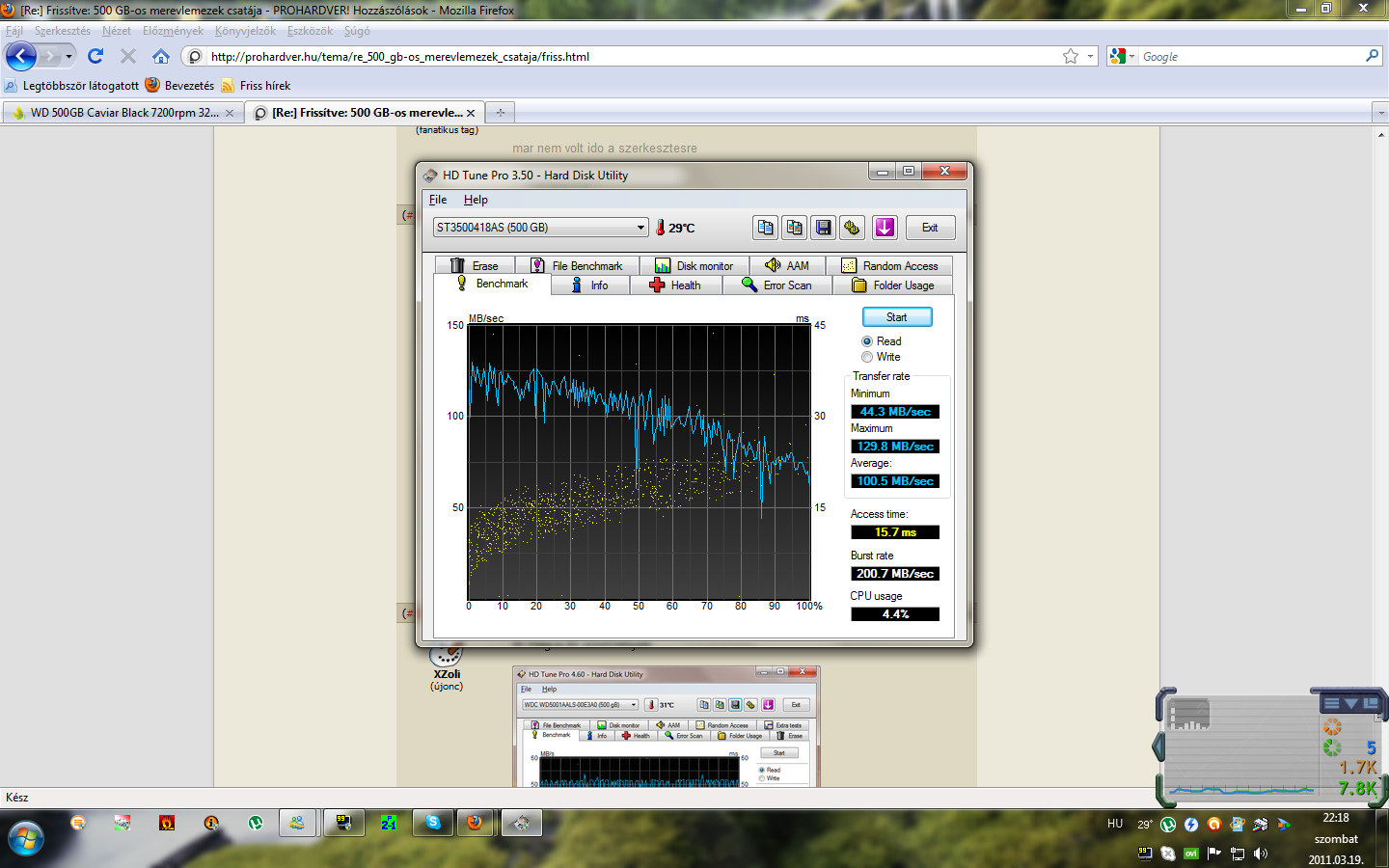Open the Disk monitor tab

point(694,265)
